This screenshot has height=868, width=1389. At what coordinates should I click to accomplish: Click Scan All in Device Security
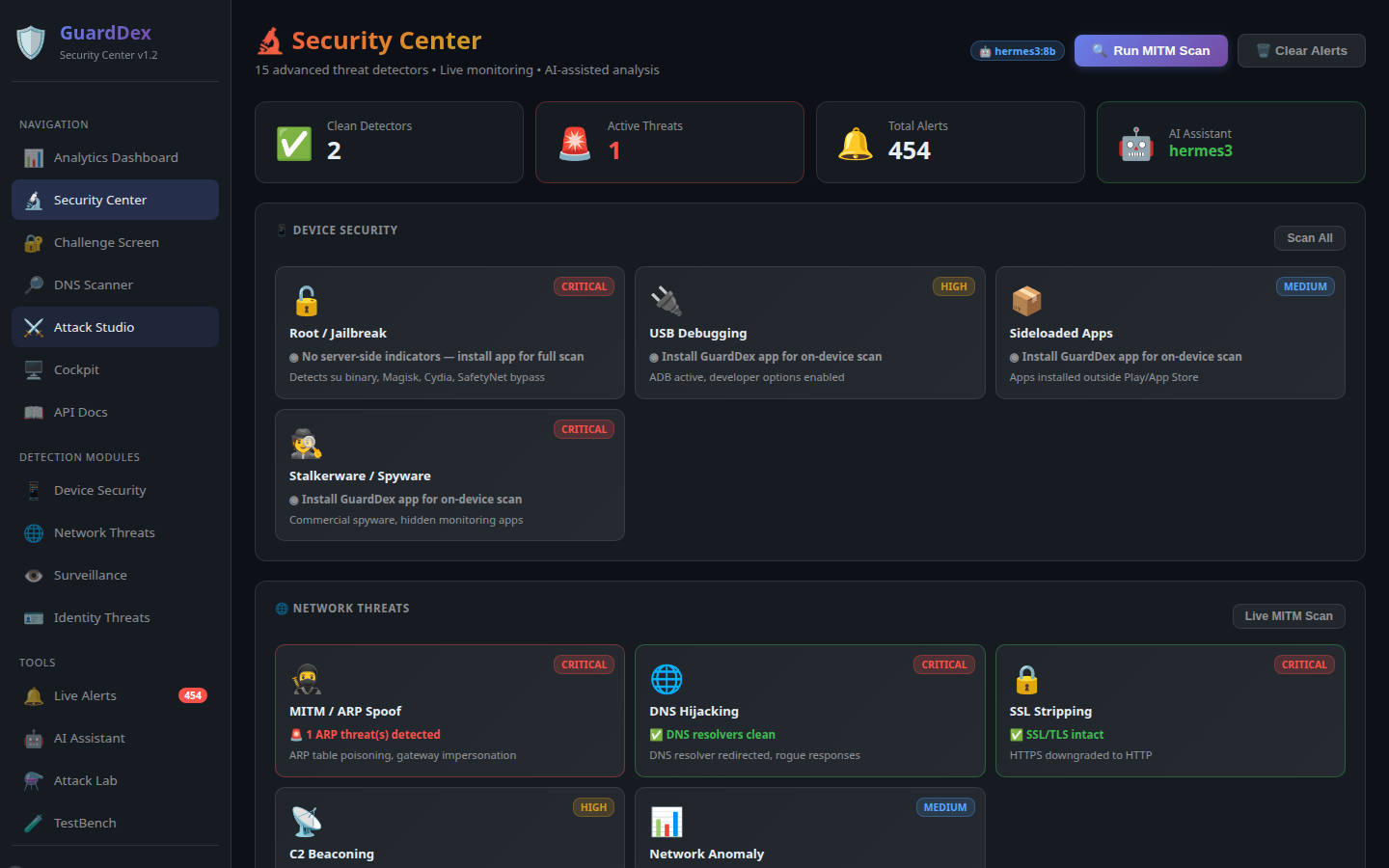click(x=1310, y=238)
